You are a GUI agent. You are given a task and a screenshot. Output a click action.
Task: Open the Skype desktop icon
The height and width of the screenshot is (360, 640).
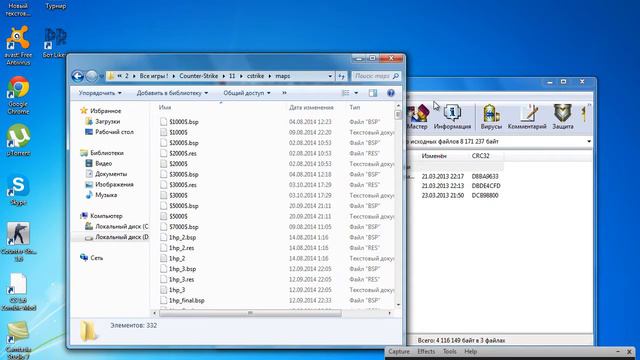18,190
